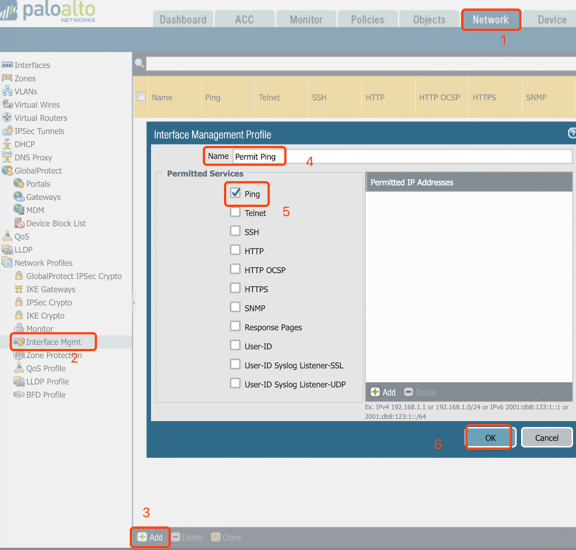Open the IPSec Tunnels icon
576x550 pixels.
7,131
